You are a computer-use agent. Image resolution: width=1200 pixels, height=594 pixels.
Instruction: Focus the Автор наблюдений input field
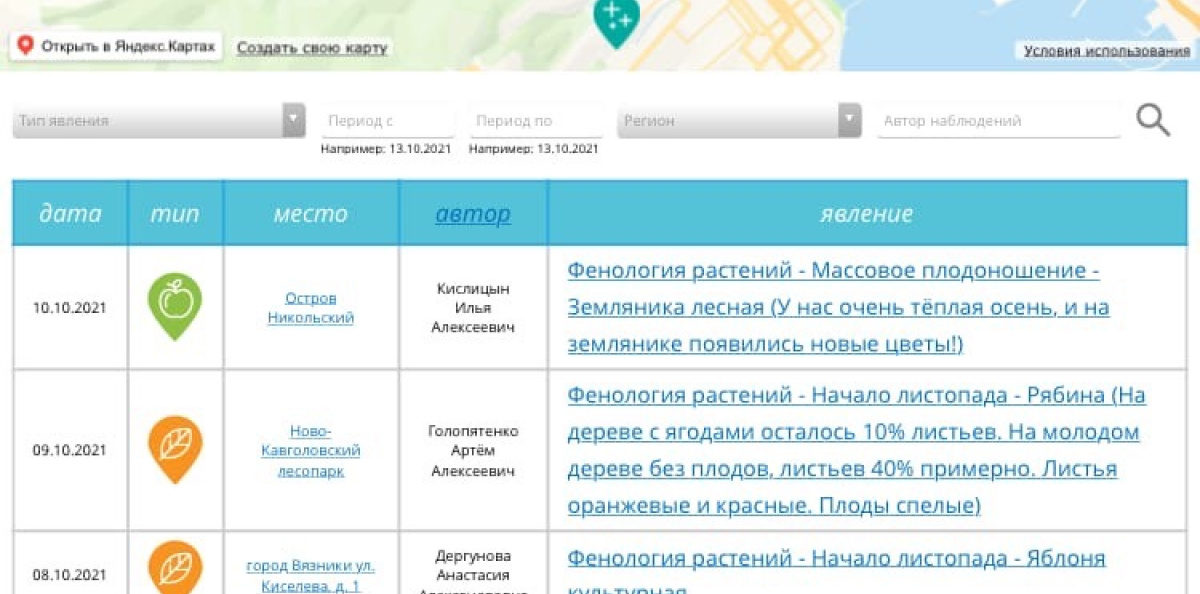[x=999, y=121]
